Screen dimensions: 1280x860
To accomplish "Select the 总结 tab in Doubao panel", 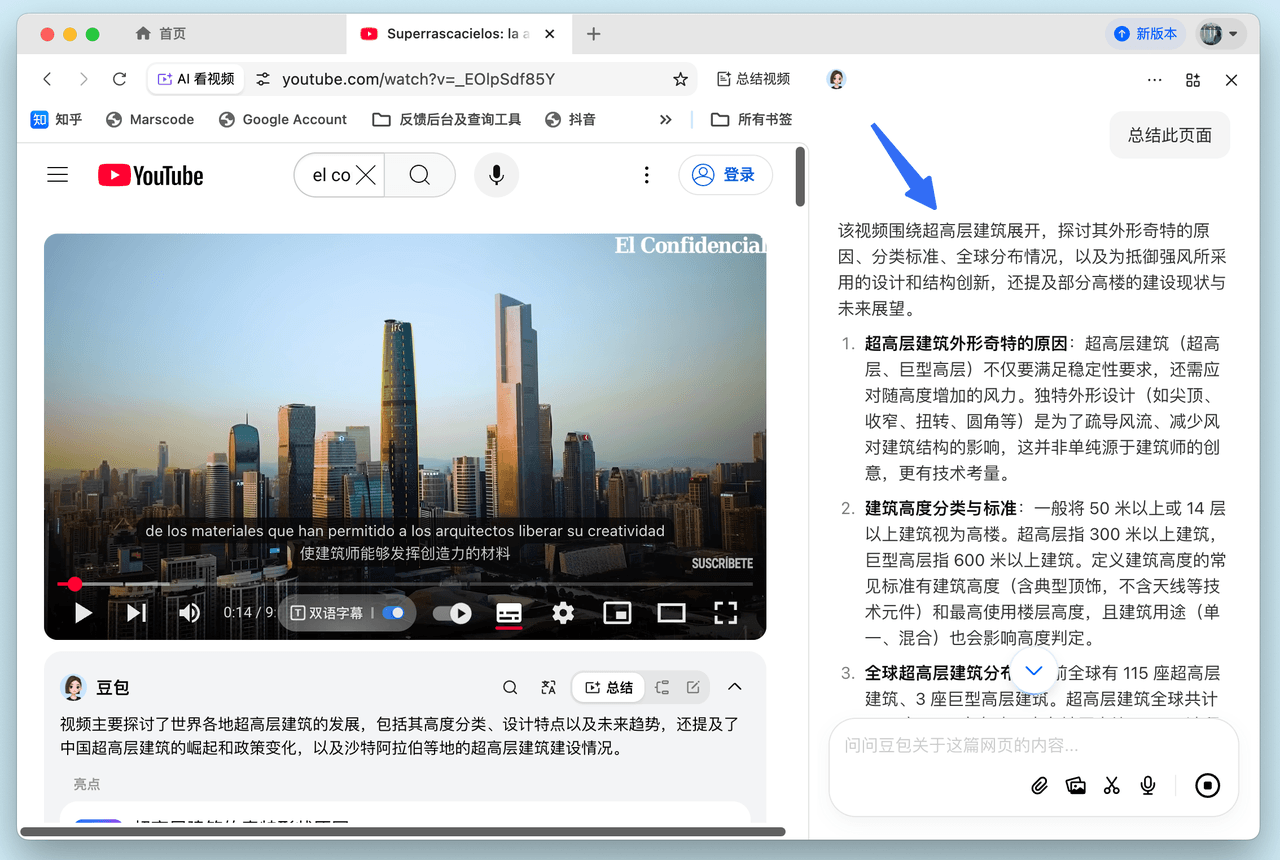I will pos(608,687).
